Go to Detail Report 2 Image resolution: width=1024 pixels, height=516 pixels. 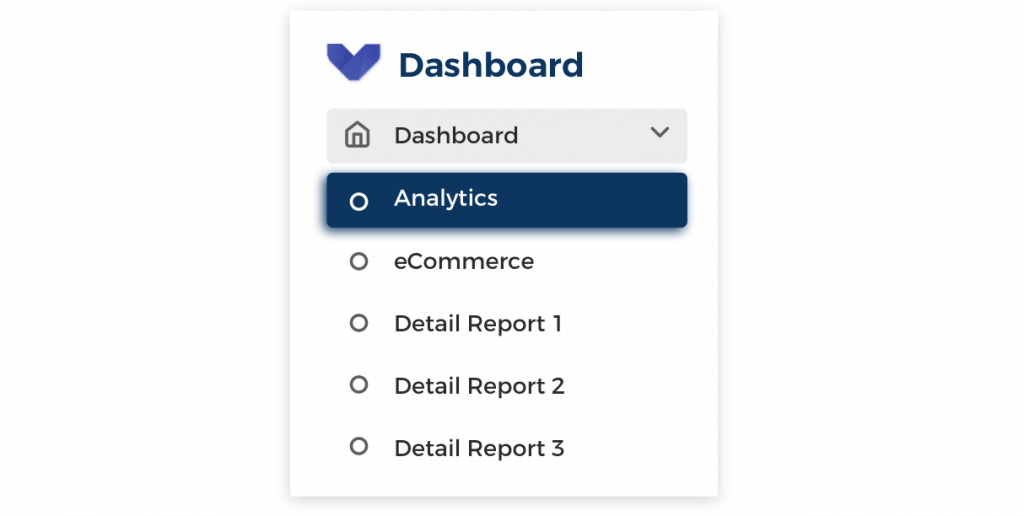tap(507, 385)
